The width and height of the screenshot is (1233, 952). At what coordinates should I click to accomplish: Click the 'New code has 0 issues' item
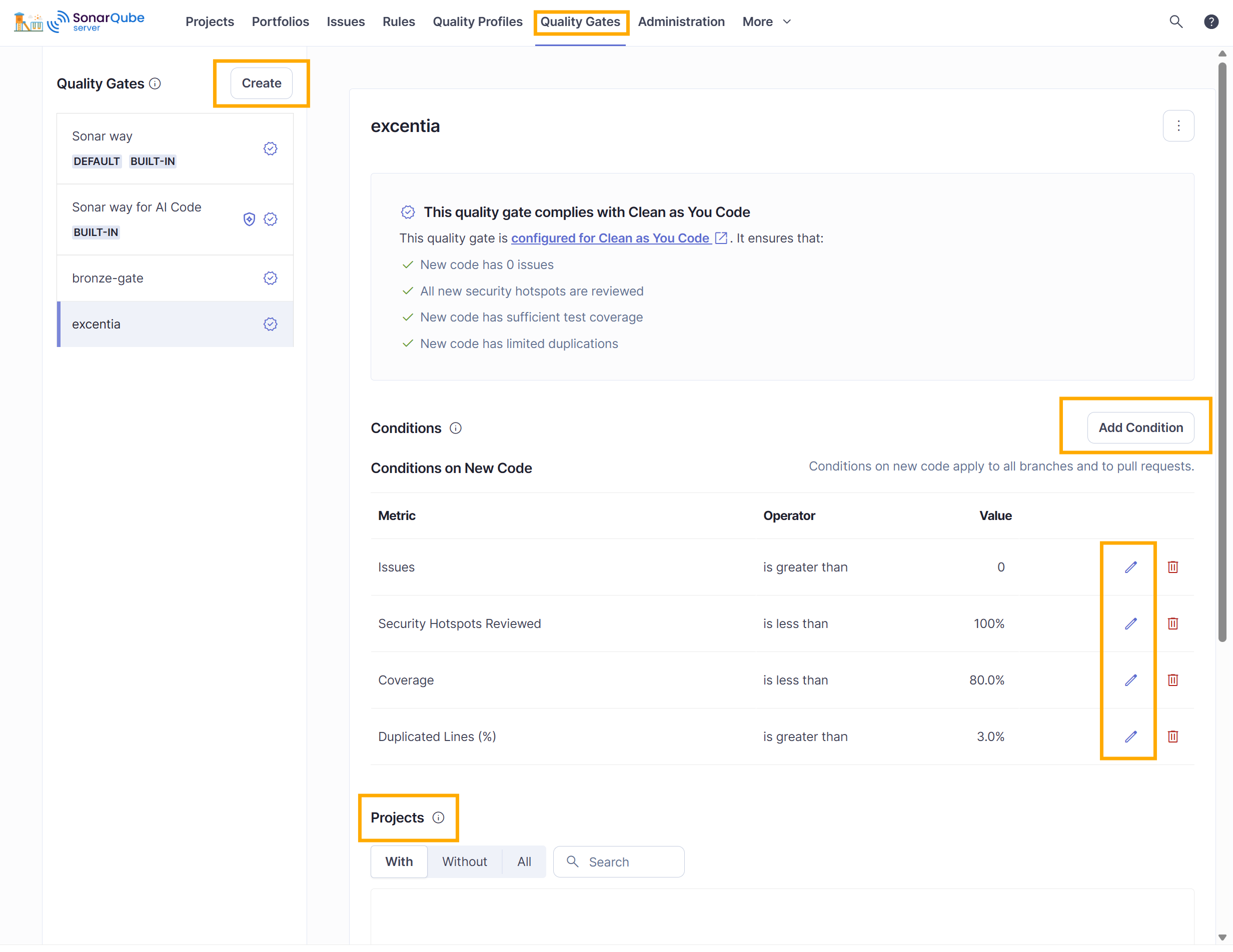[x=487, y=264]
